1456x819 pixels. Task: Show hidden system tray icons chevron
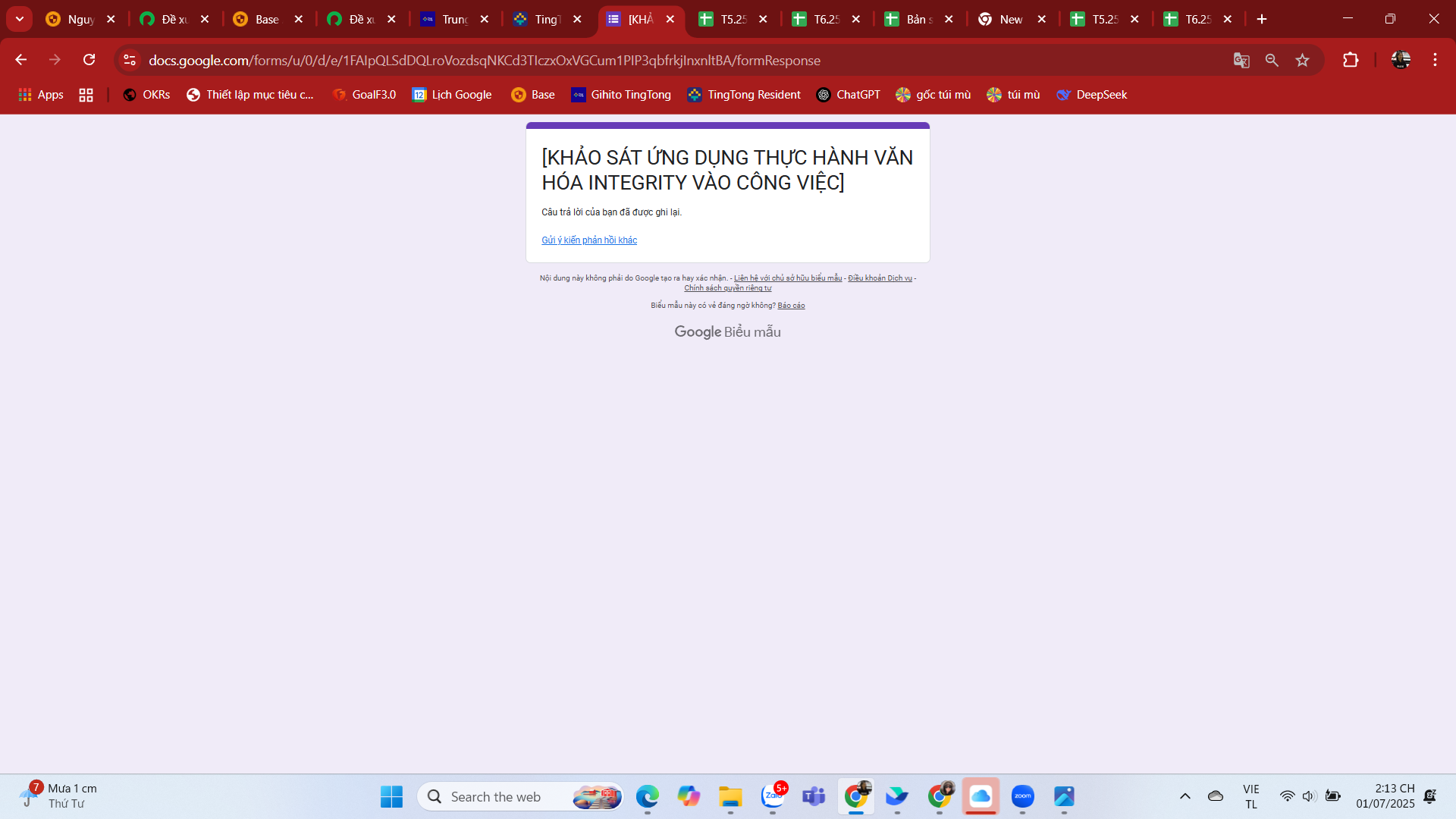click(x=1185, y=796)
